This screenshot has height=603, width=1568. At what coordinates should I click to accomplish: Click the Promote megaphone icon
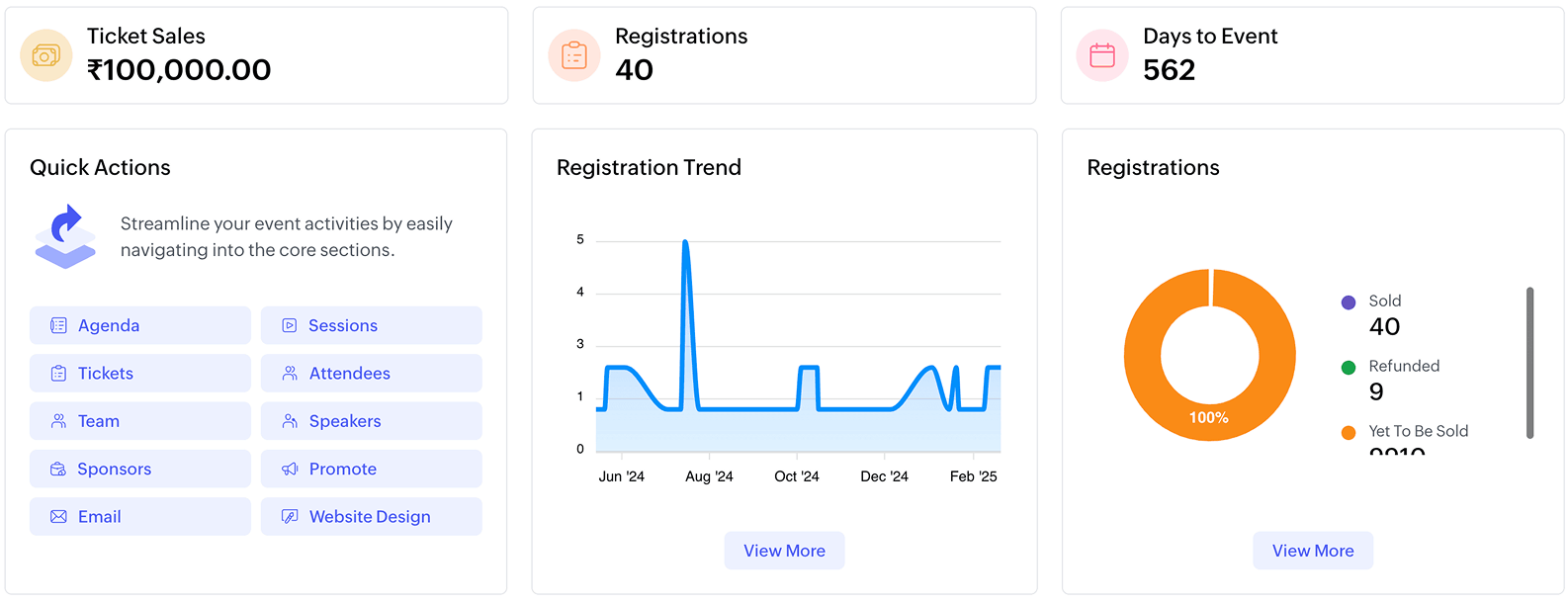click(x=289, y=469)
